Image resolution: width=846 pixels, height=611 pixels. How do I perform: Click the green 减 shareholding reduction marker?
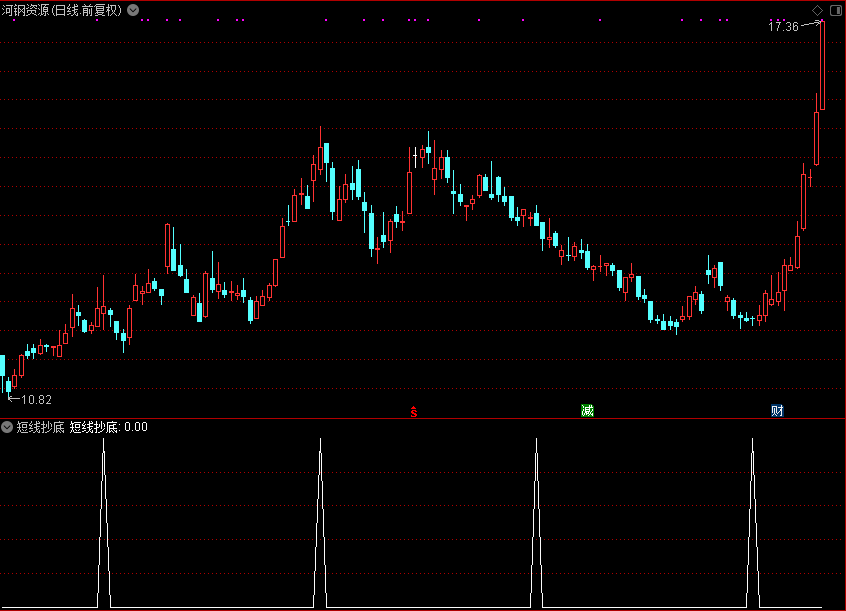(587, 411)
